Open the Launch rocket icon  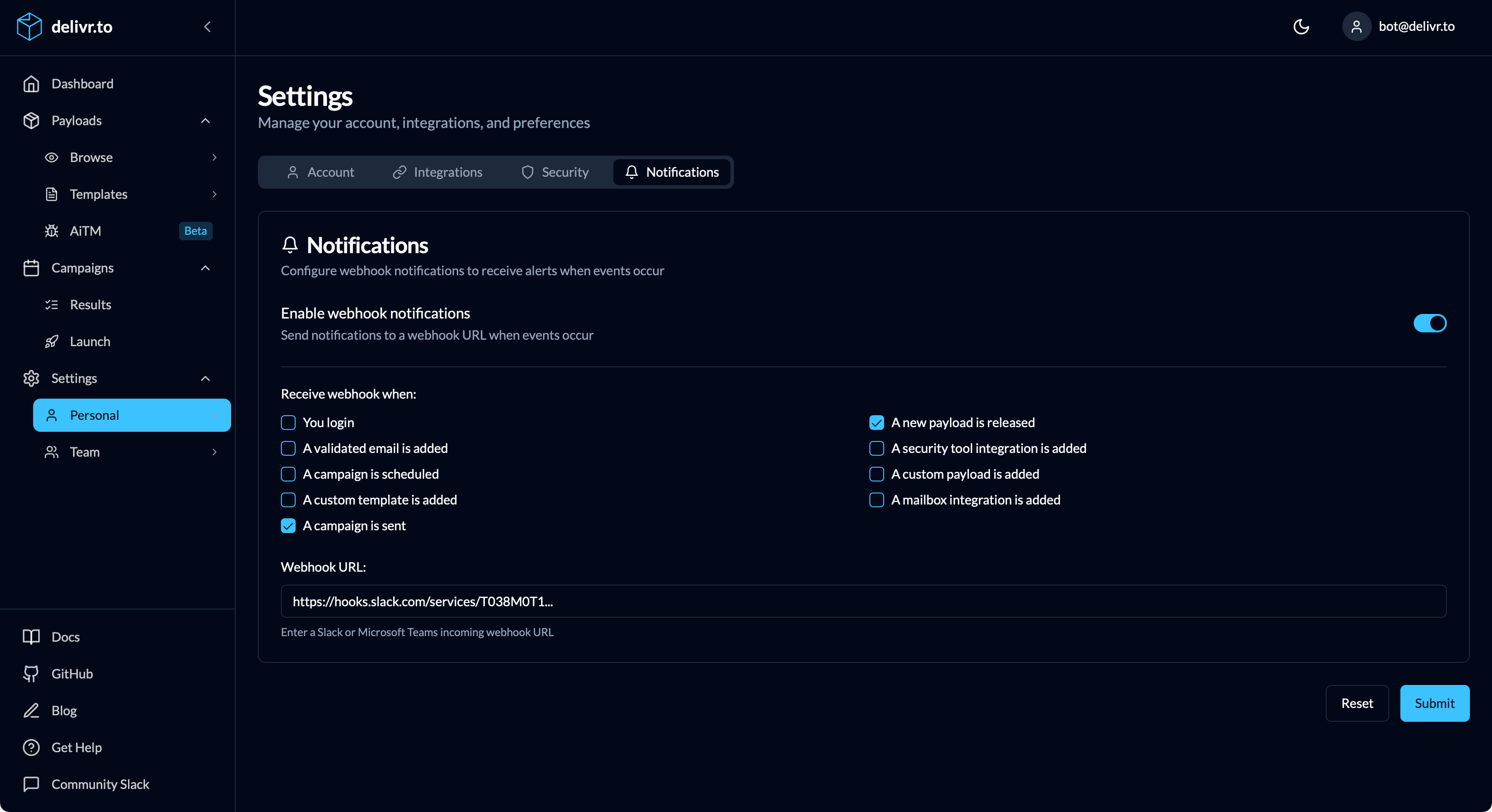coord(52,341)
